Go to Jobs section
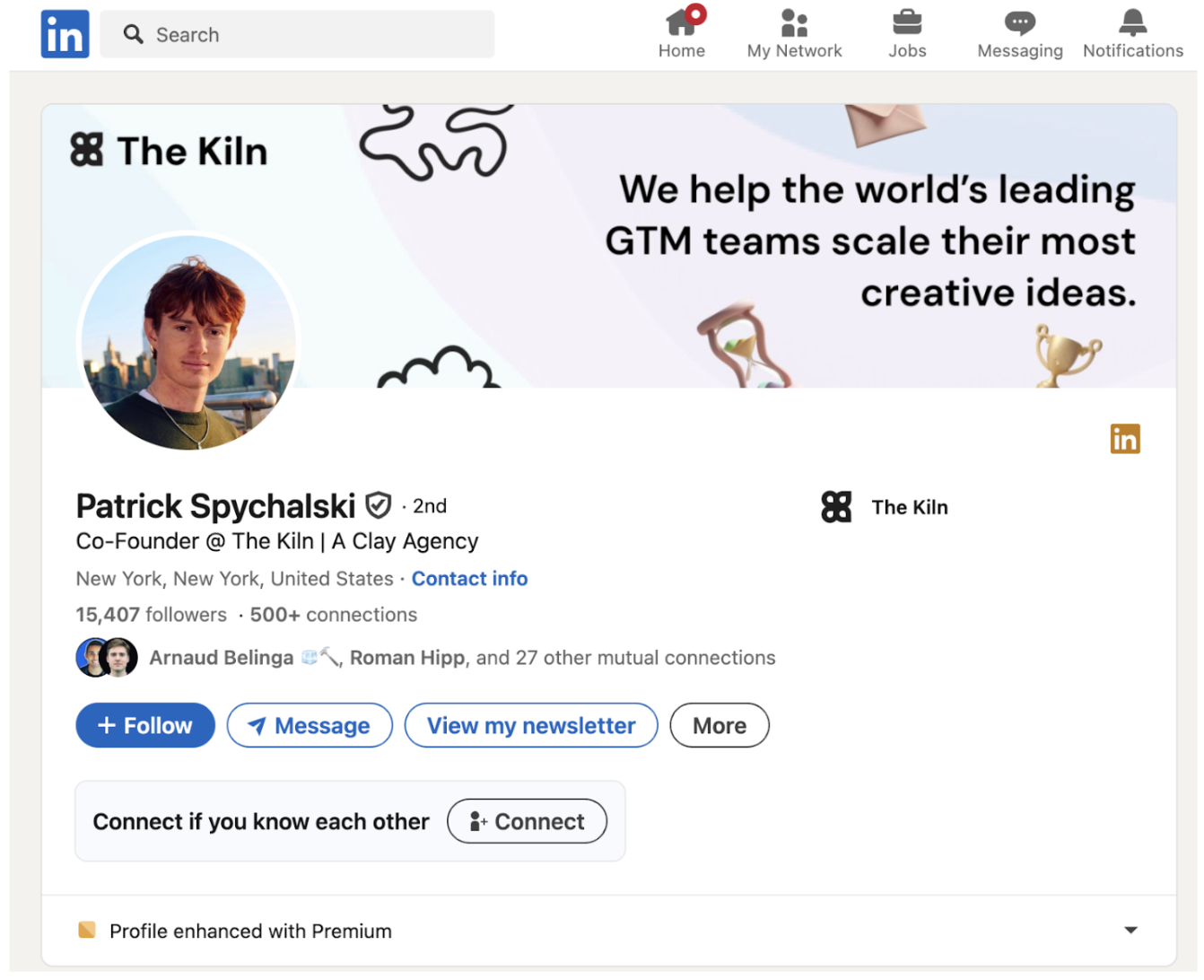1204x980 pixels. tap(907, 34)
